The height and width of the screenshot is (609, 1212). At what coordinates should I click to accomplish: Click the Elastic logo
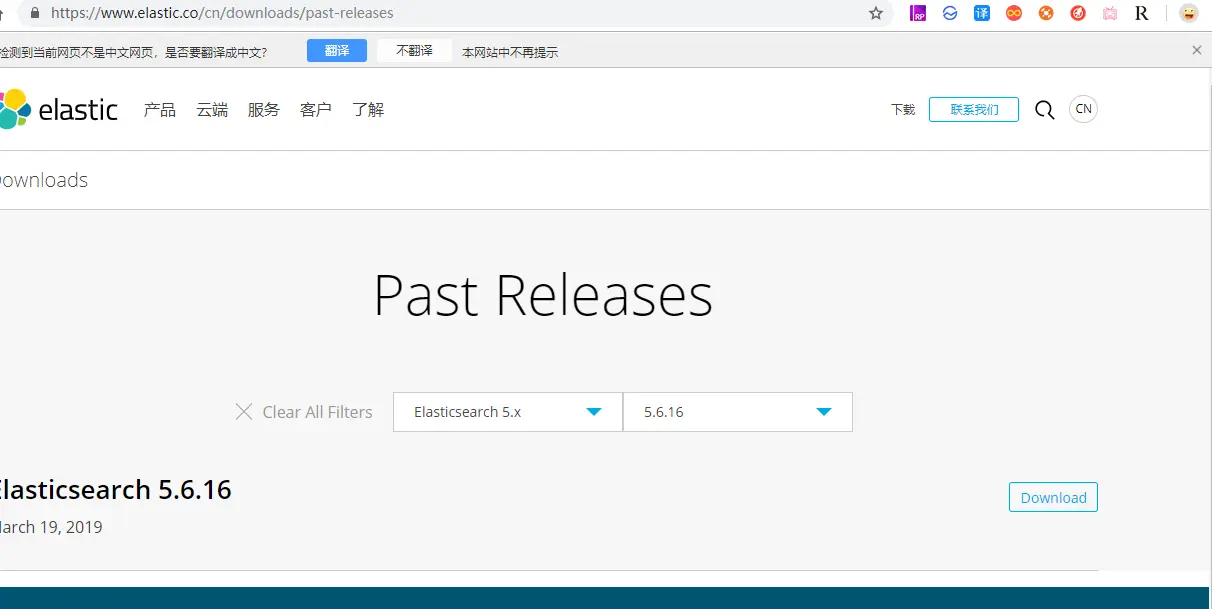click(59, 109)
